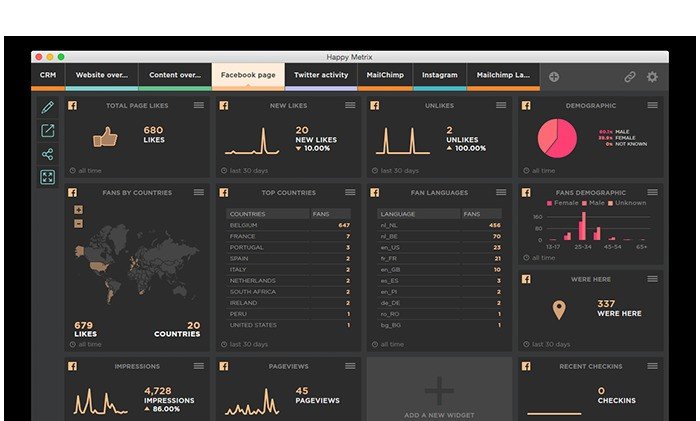Select the UNITED STATES row
Image resolution: width=700 pixels, height=421 pixels.
[x=289, y=325]
